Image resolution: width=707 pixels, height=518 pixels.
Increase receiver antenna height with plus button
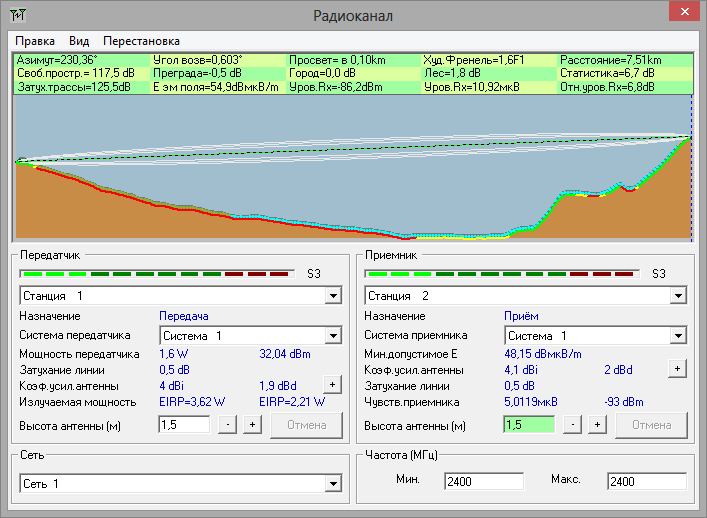597,425
